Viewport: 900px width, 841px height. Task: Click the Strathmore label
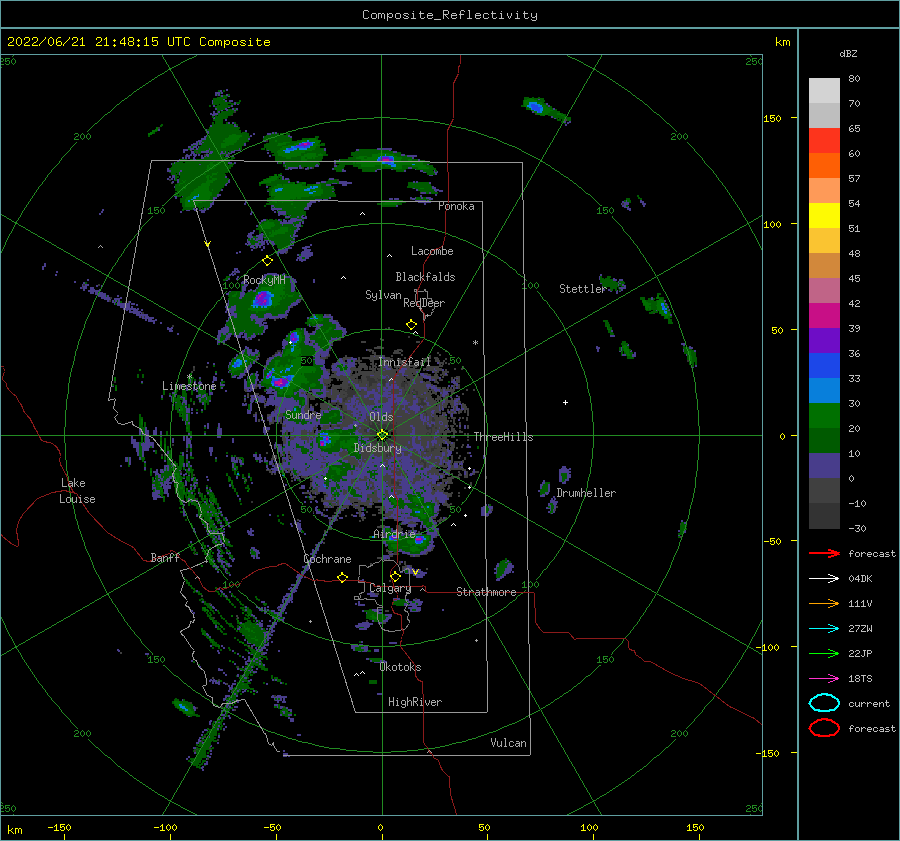click(486, 592)
